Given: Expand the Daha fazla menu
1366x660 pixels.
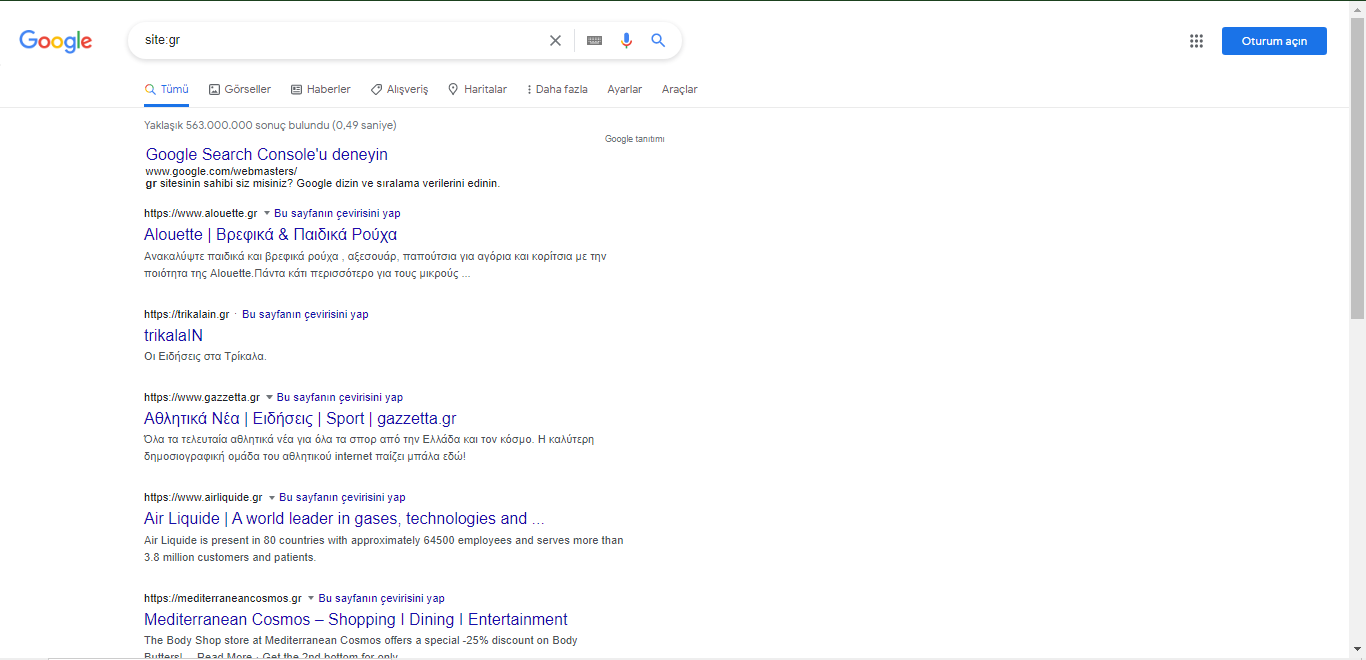Looking at the screenshot, I should click(x=557, y=89).
